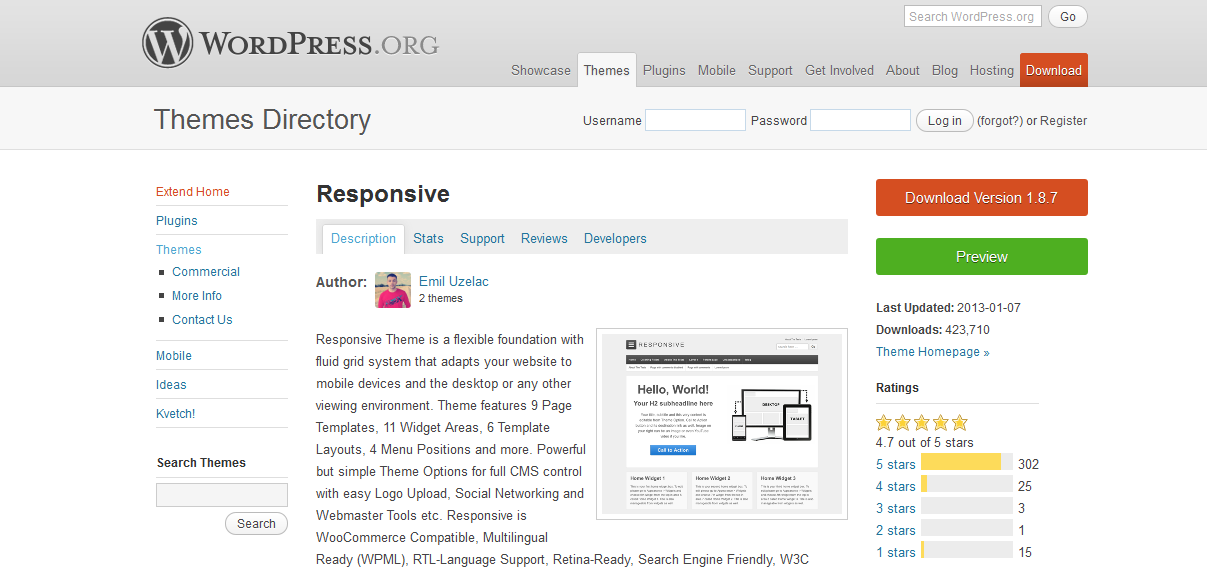Open the Contact Us sidebar link
This screenshot has height=573, width=1207.
click(202, 320)
